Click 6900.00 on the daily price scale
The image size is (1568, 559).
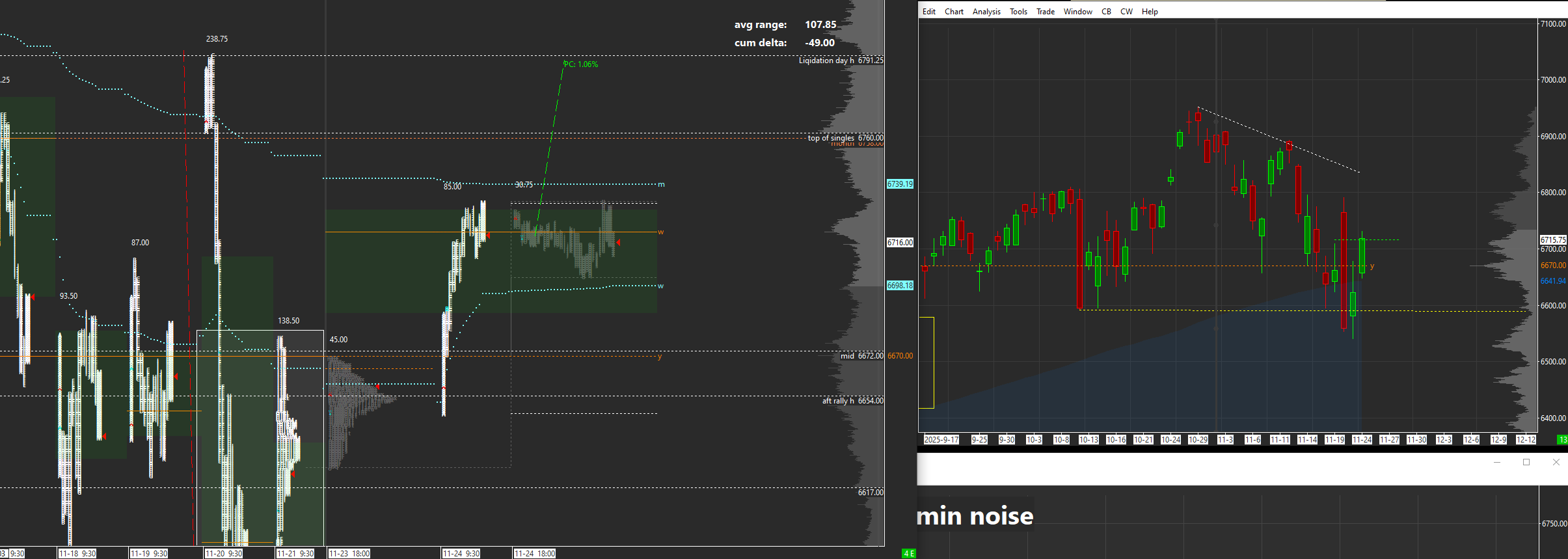[1553, 137]
